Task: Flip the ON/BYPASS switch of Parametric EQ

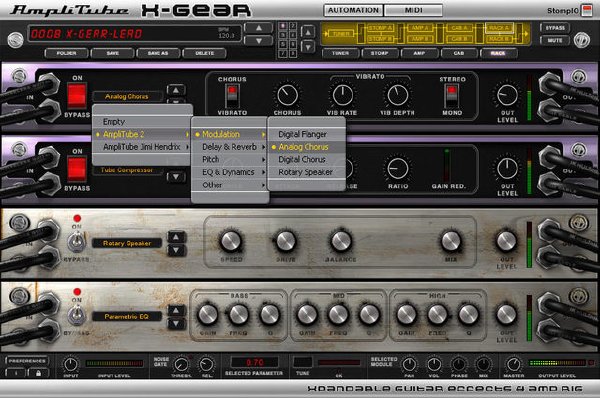Action: 77,315
